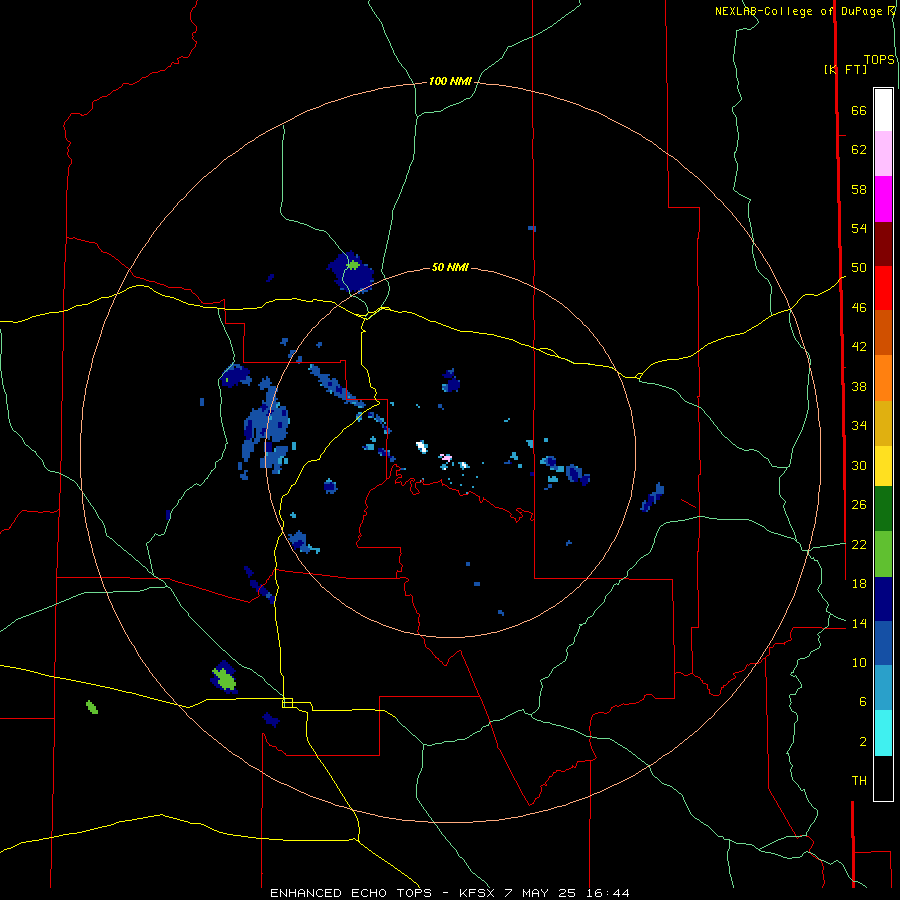This screenshot has height=900, width=900.
Task: Select the 22 legend value
Action: 859,544
